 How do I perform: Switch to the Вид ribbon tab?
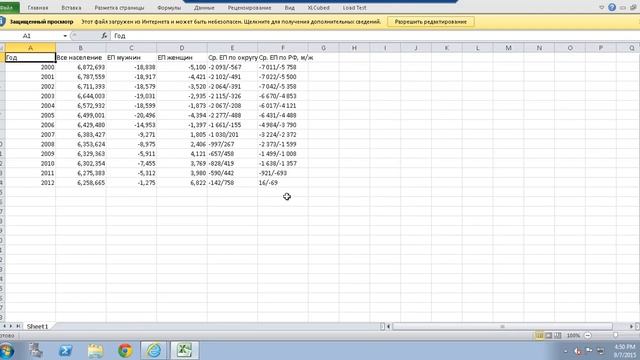point(289,8)
